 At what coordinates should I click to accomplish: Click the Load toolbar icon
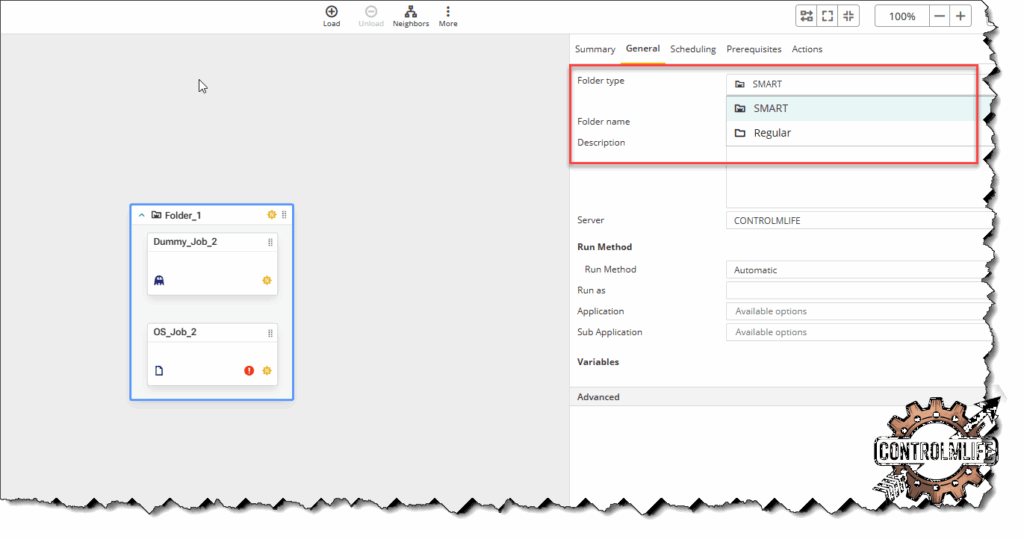(x=331, y=13)
